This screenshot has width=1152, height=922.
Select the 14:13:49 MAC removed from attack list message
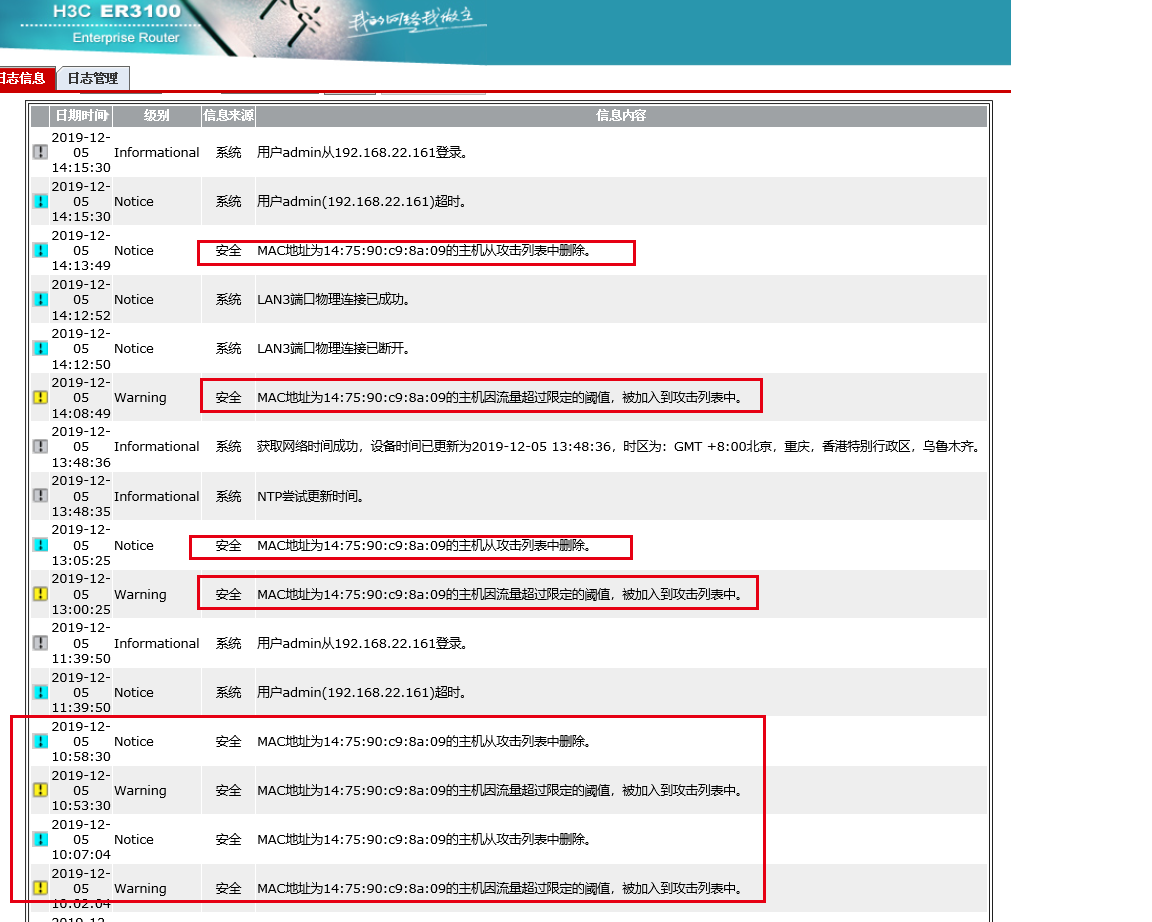tap(425, 251)
